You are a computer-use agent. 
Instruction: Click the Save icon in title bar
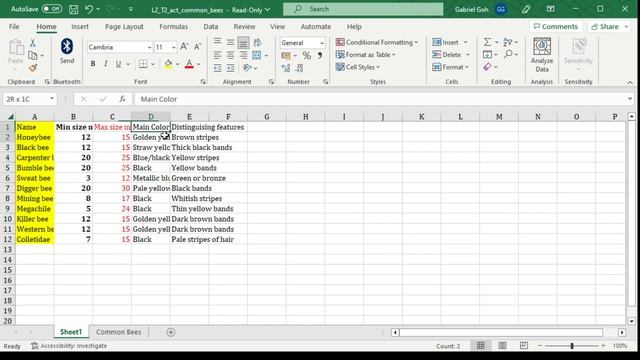coord(73,9)
